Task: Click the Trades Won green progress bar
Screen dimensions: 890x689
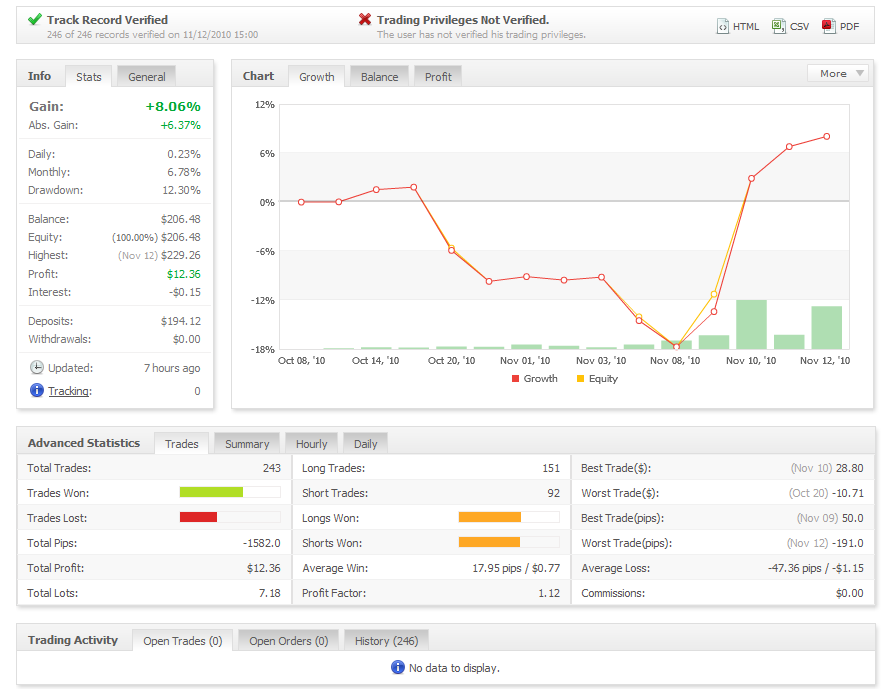Action: 211,492
